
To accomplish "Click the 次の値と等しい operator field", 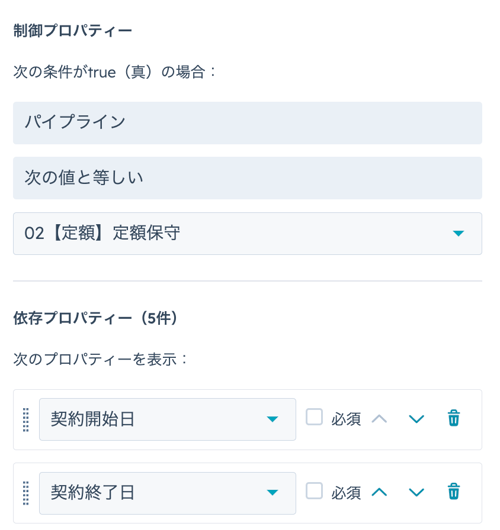I will 247,178.
